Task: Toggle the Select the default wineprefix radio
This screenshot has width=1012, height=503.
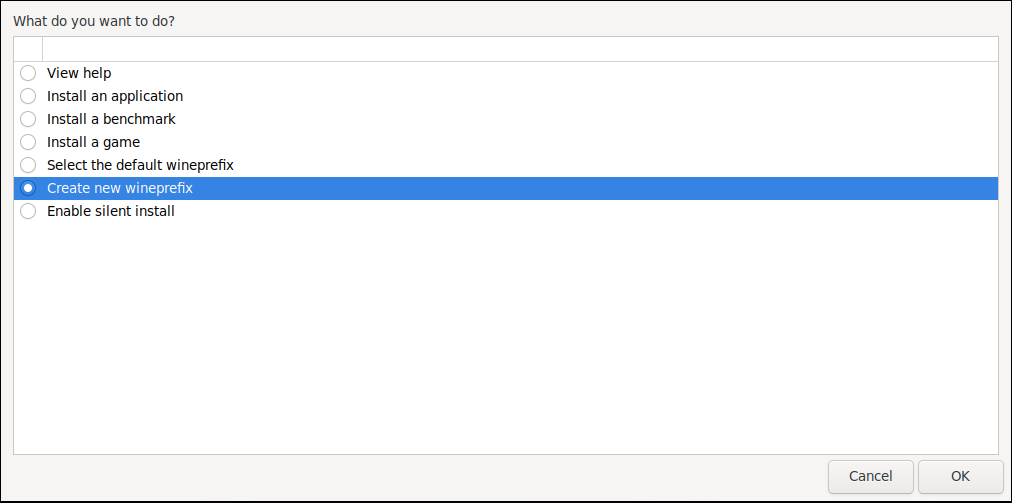Action: point(28,165)
